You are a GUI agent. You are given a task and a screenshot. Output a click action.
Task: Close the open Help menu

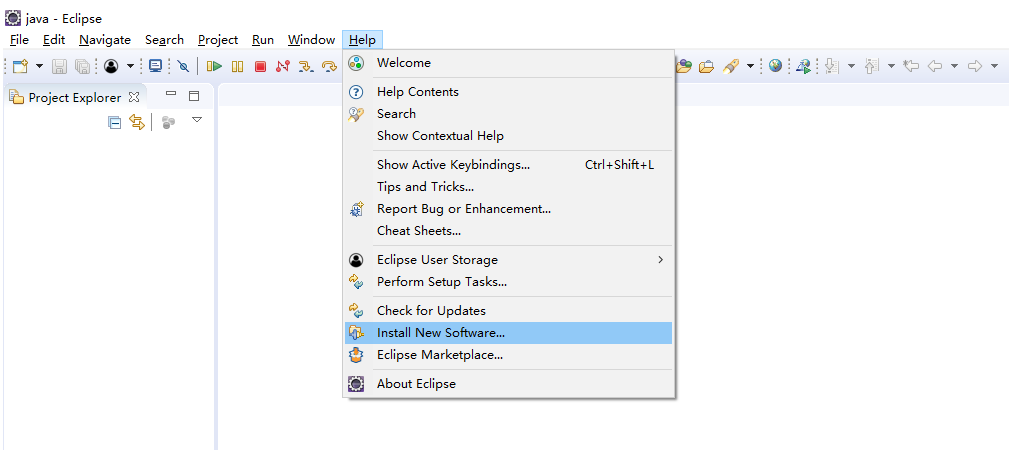(x=362, y=40)
